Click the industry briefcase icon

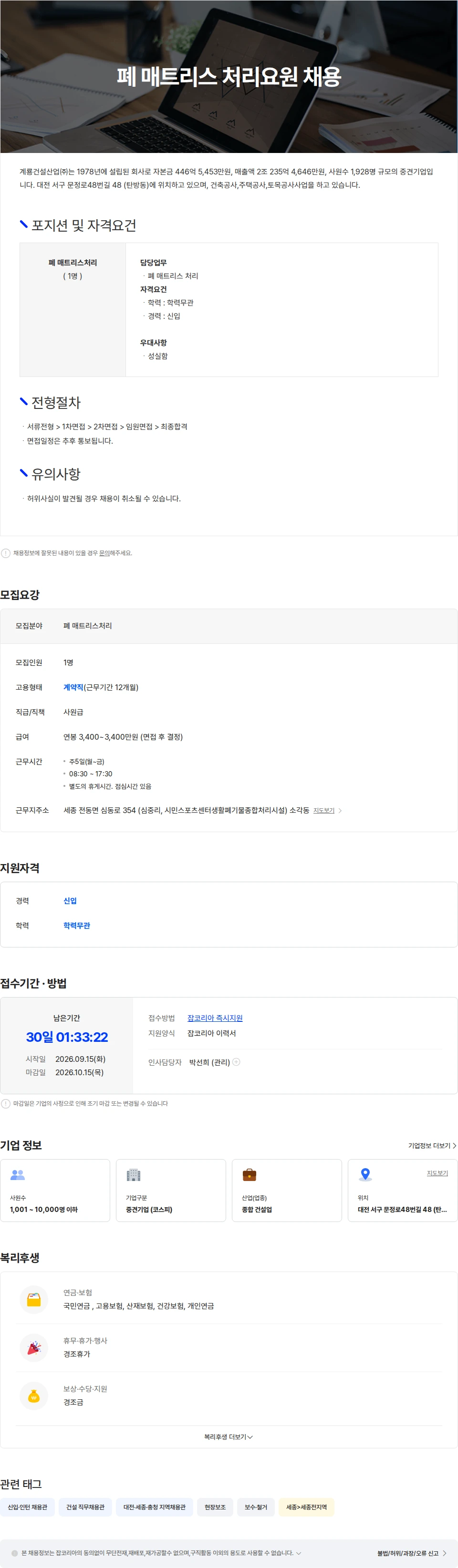tap(249, 1175)
